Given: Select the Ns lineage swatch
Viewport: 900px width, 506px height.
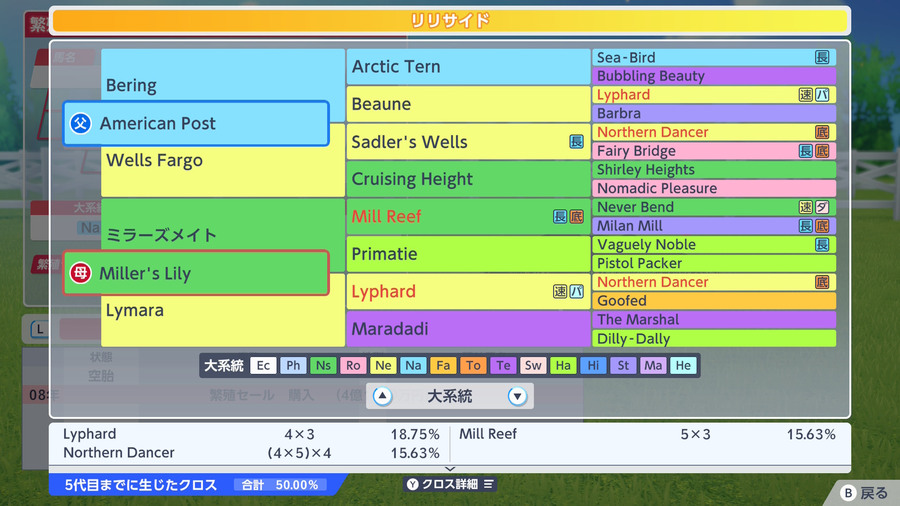Looking at the screenshot, I should (x=323, y=365).
